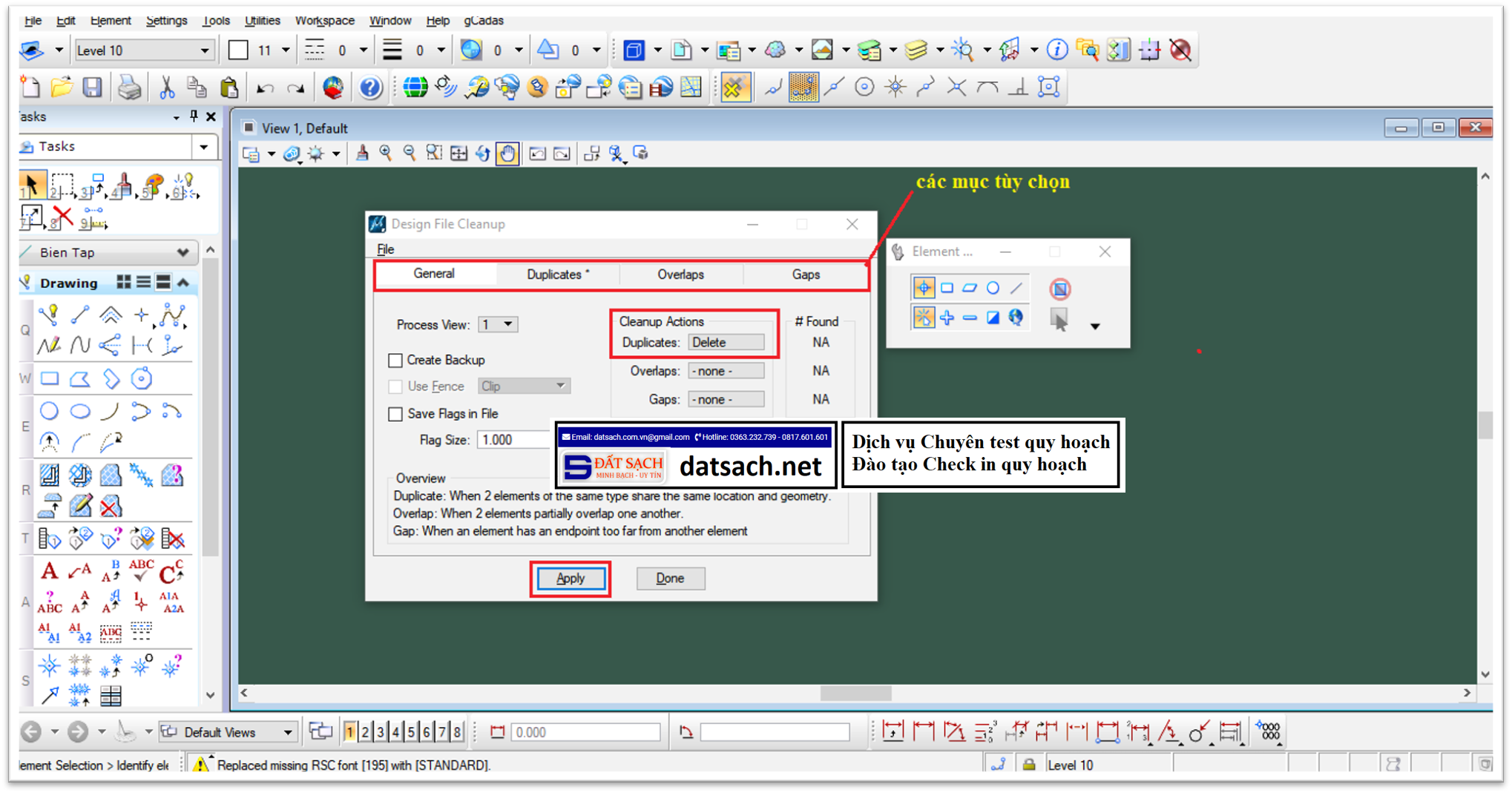
Task: Click the Flag Size input field
Action: [x=513, y=440]
